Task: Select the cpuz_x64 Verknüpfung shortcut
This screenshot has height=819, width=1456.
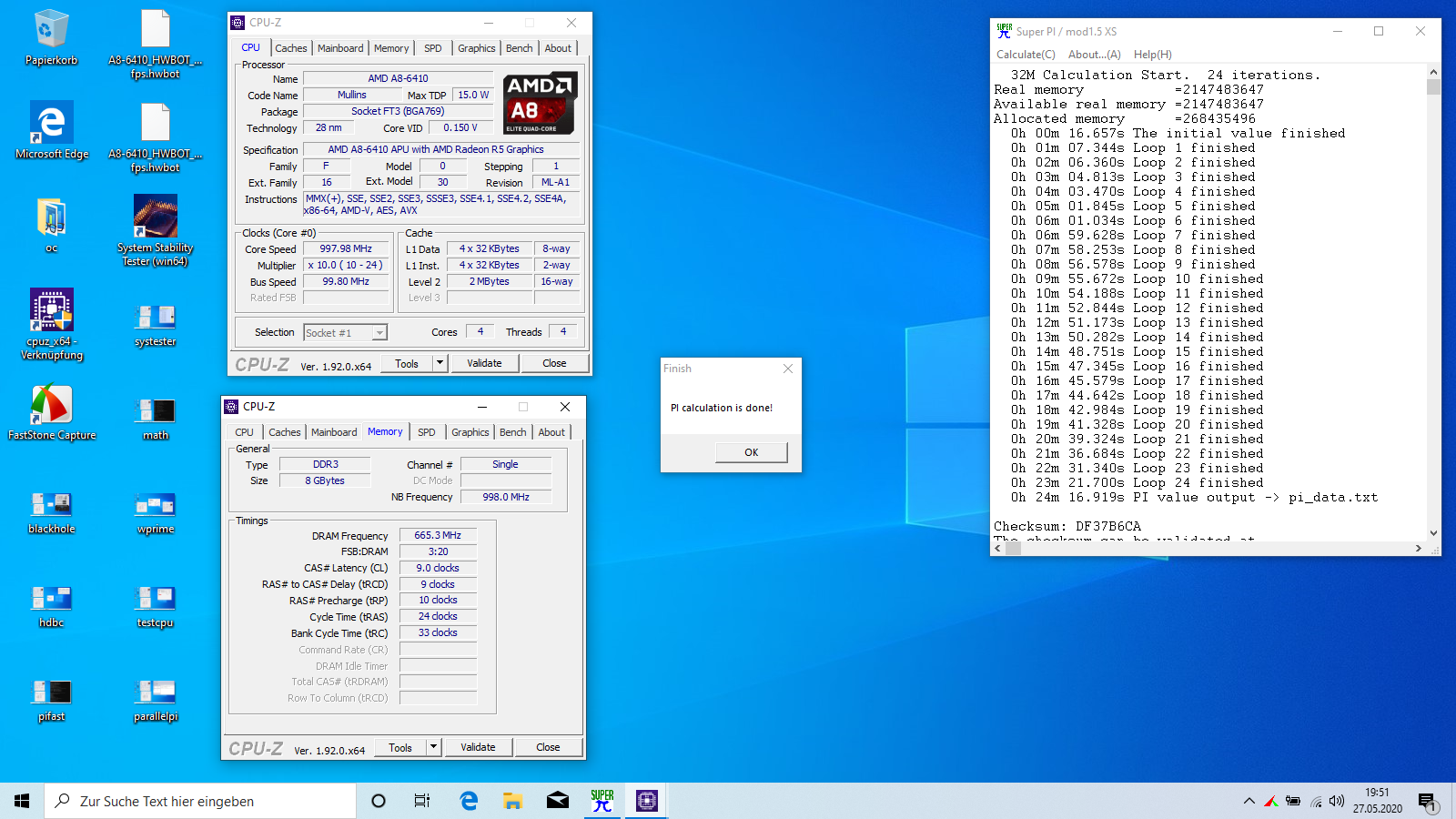Action: [x=52, y=324]
